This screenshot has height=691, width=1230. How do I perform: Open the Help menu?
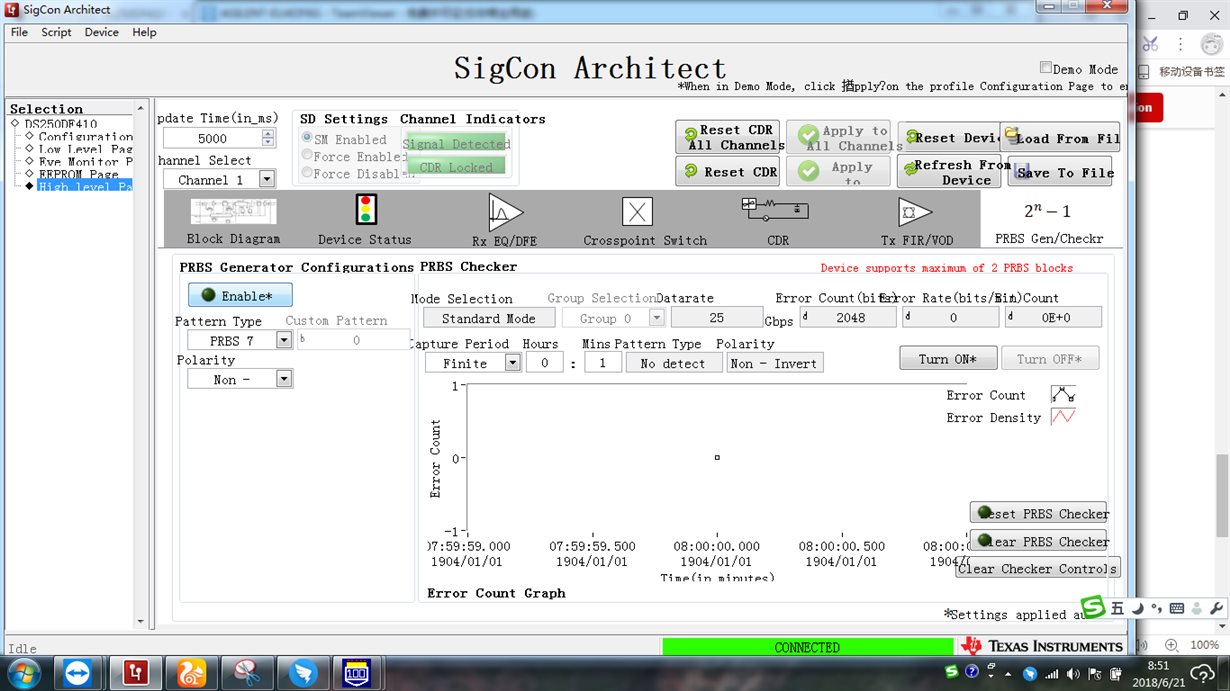tap(144, 32)
